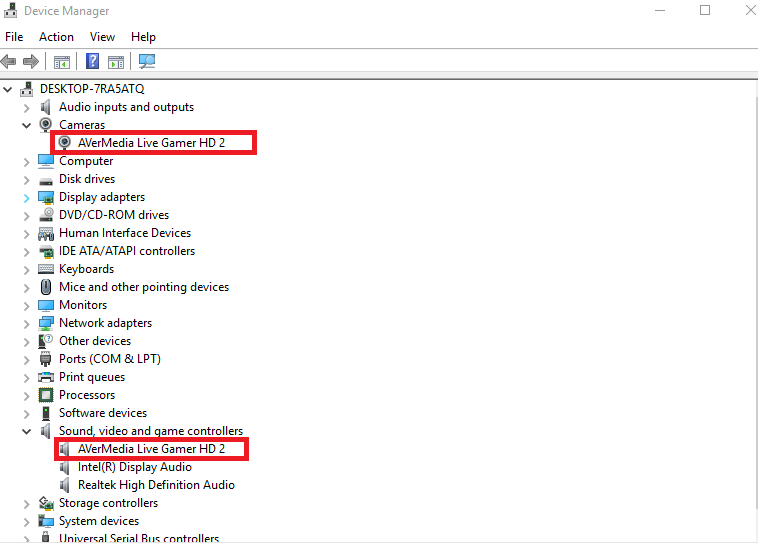Click the Ports (COM & LPT) icon
The height and width of the screenshot is (543, 758).
coord(45,359)
